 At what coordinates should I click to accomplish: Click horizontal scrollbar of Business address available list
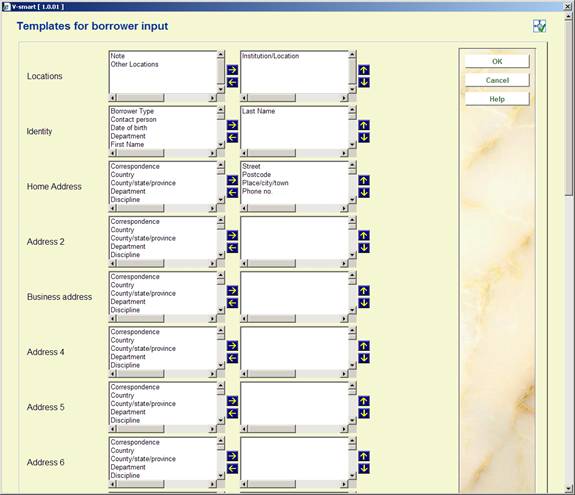(163, 319)
